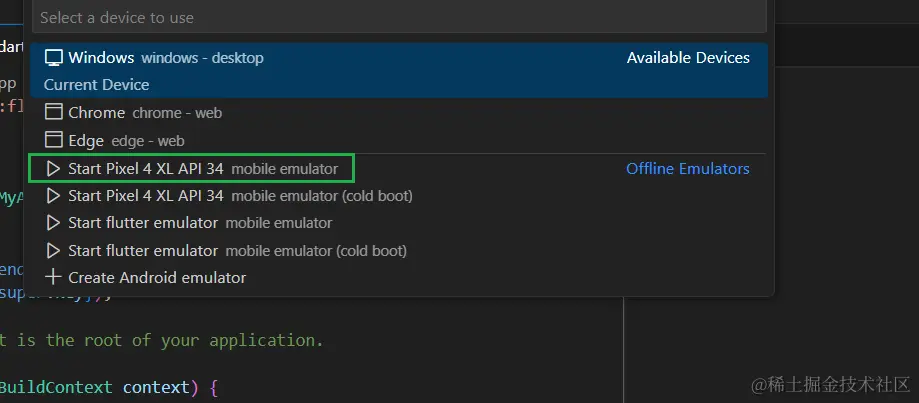Click play icon for Pixel 4 XL cold boot entry
This screenshot has height=403, width=919.
pos(53,196)
